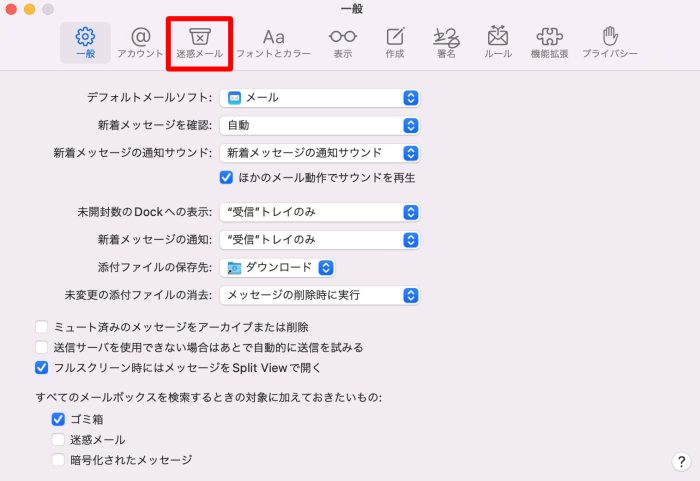
Task: Expand the デフォルトメールソフト dropdown
Action: coord(319,97)
